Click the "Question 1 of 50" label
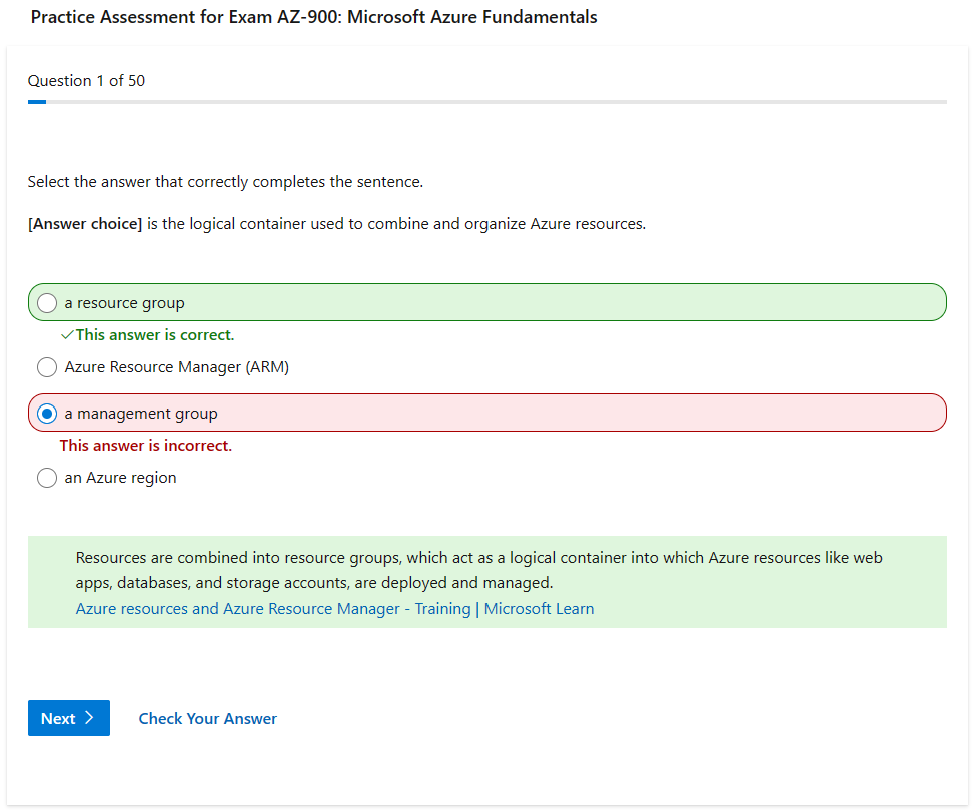 click(x=86, y=81)
